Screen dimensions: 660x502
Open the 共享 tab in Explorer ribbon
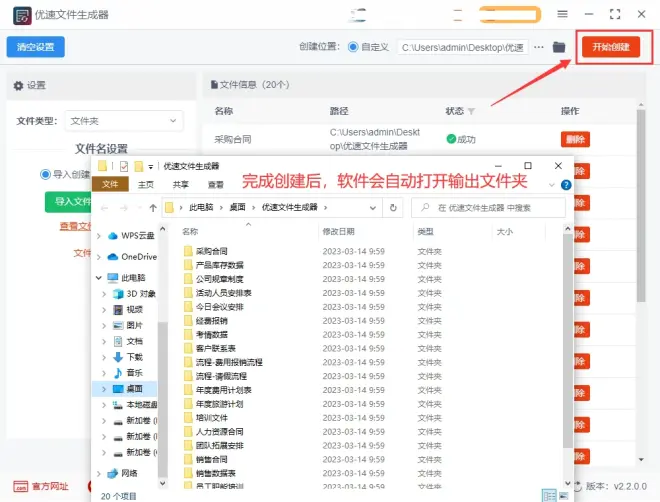(x=181, y=184)
